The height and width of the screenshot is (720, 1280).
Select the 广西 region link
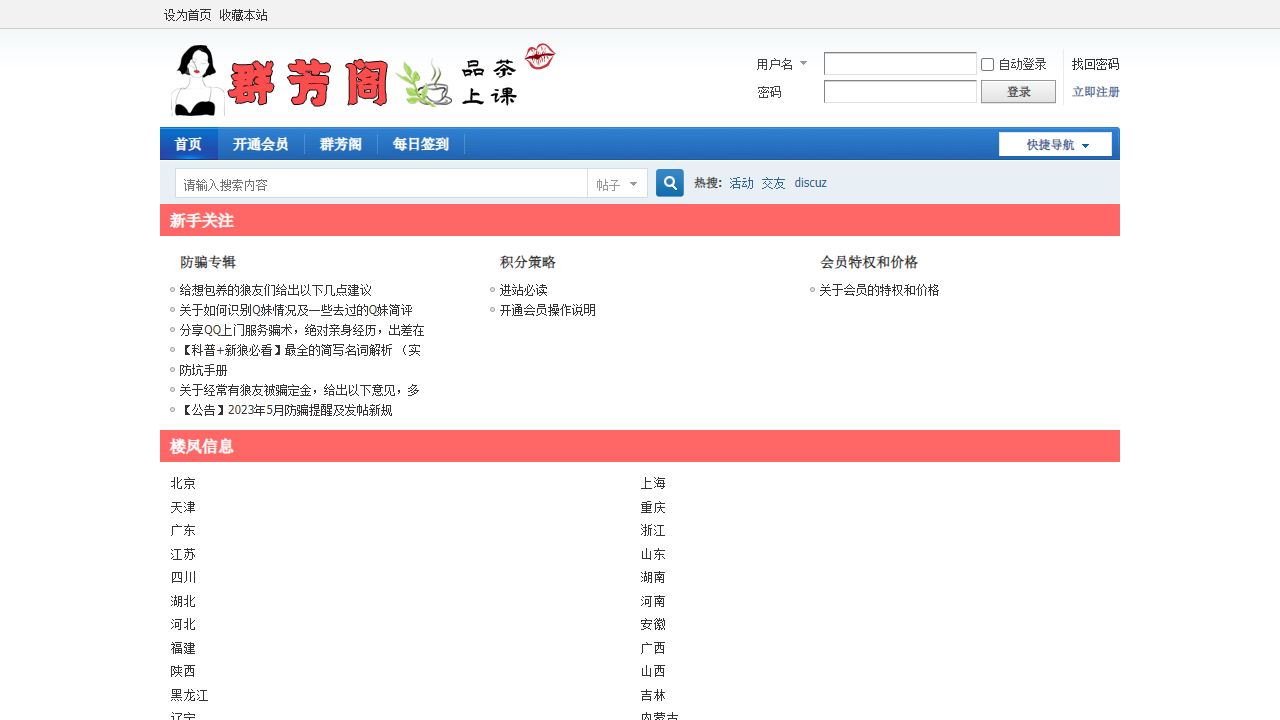pos(653,648)
